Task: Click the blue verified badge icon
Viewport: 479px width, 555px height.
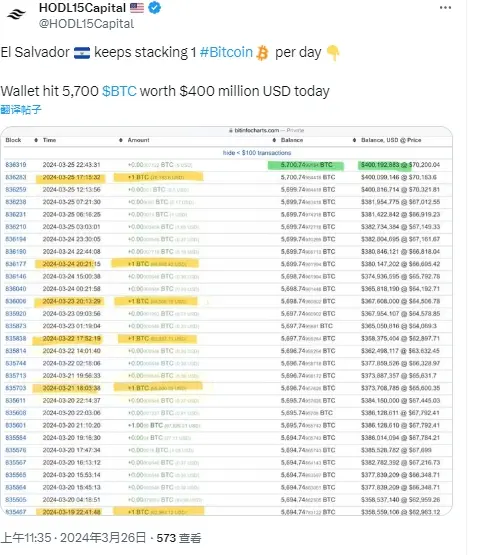Action: [x=154, y=7]
